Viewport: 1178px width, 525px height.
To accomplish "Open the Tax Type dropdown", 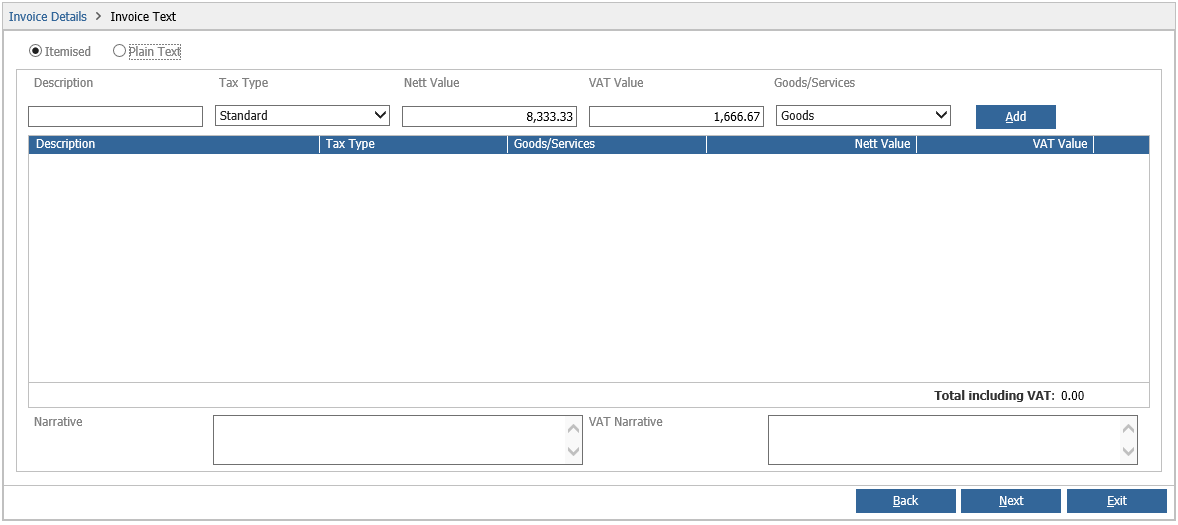I will point(303,116).
